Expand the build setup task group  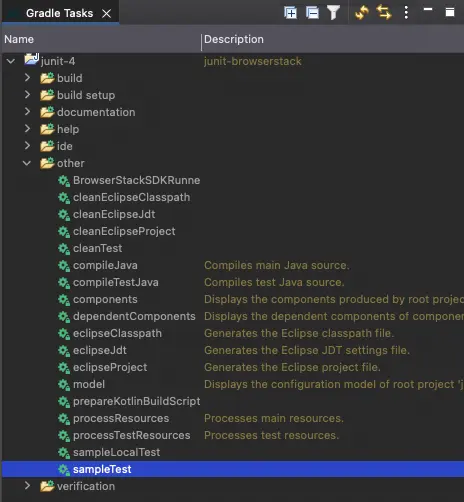click(x=27, y=95)
